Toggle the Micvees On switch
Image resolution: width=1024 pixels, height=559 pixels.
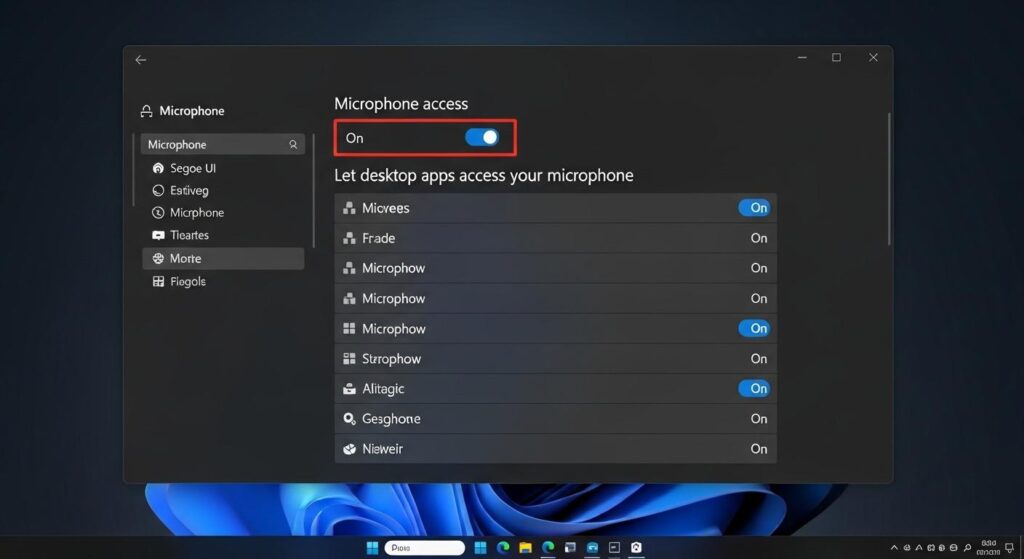pyautogui.click(x=754, y=208)
